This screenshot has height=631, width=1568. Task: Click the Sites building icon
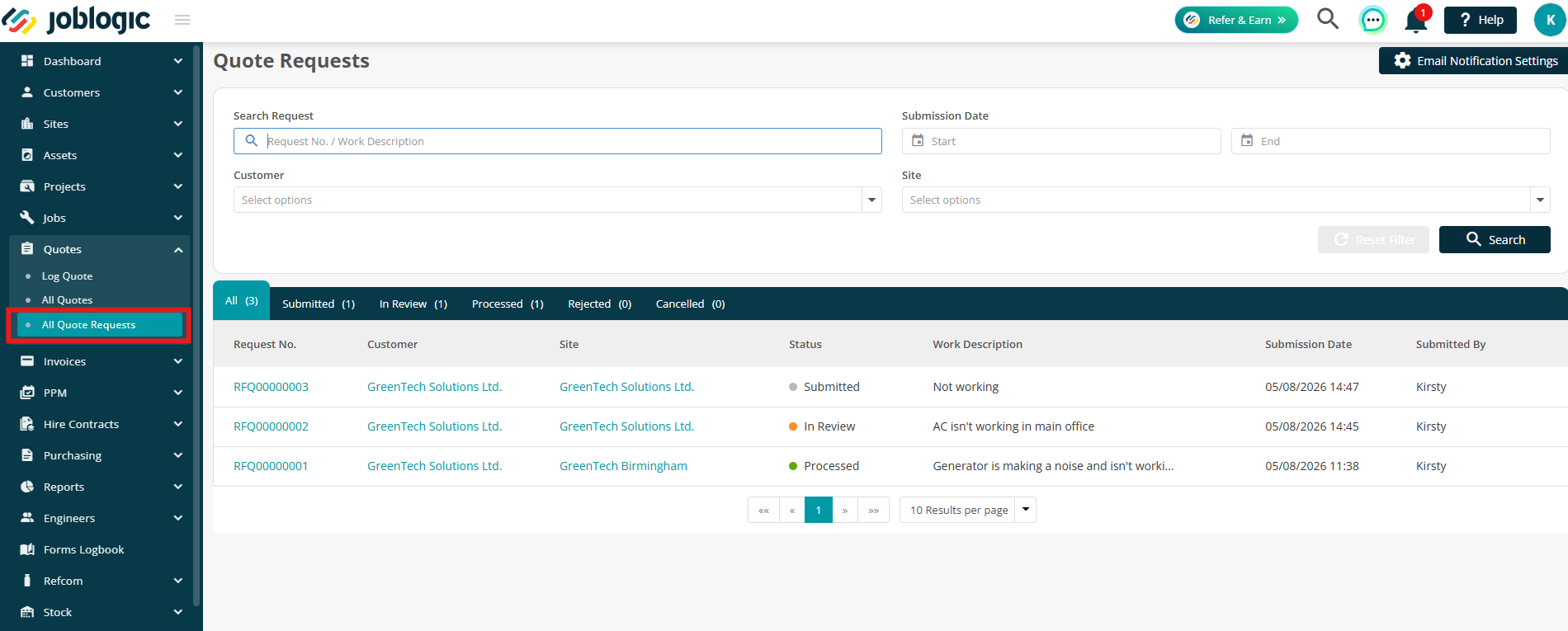(x=27, y=124)
